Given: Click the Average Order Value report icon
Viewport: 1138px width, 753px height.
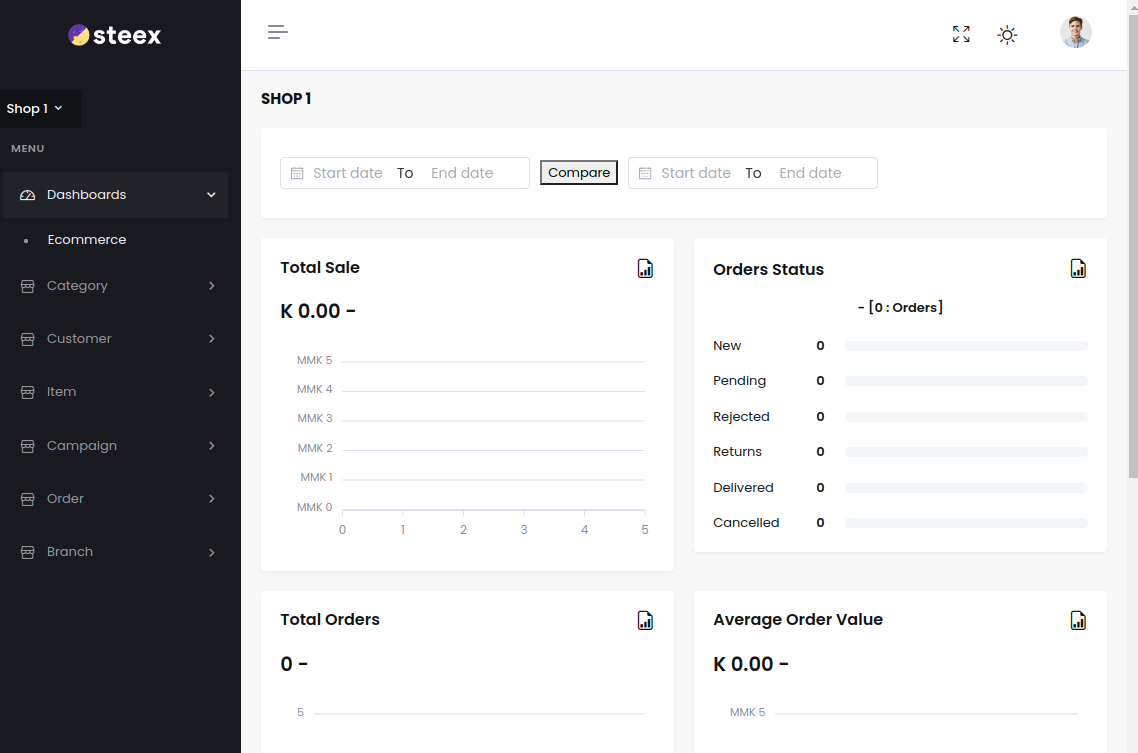Looking at the screenshot, I should click(x=1078, y=620).
